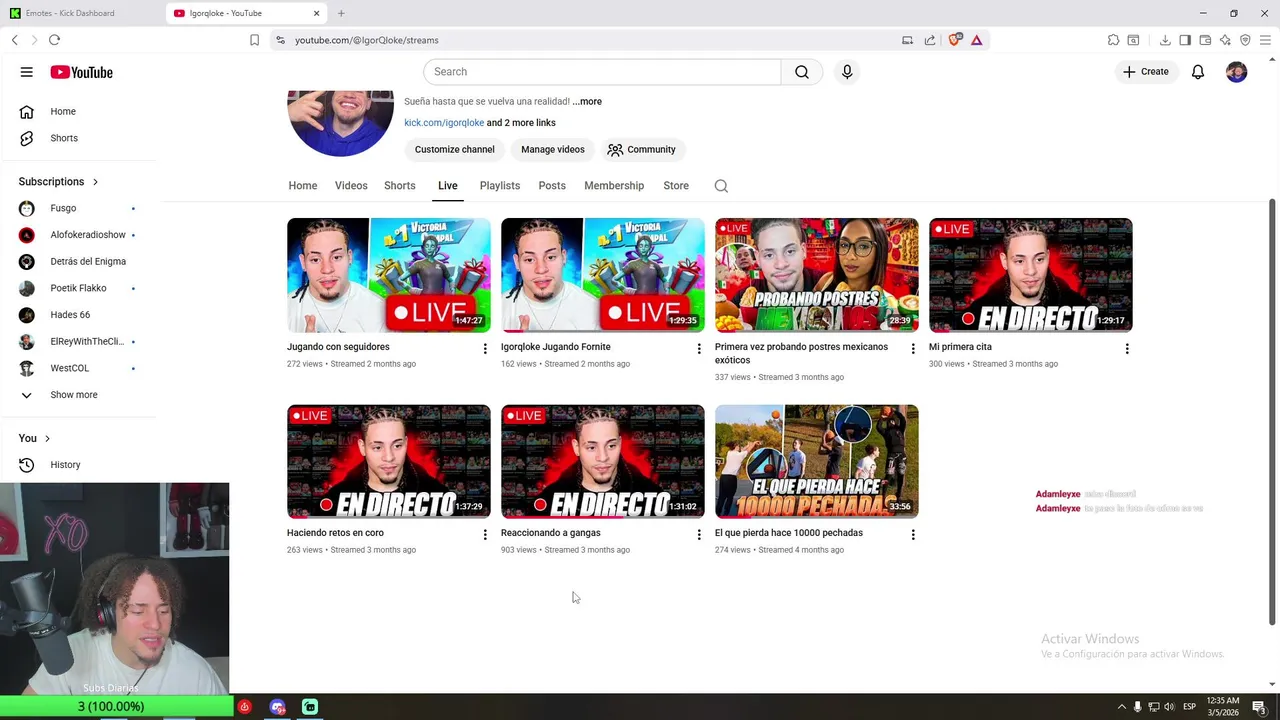Screen dimensions: 1280x720
Task: Expand the You section
Action: (x=34, y=438)
